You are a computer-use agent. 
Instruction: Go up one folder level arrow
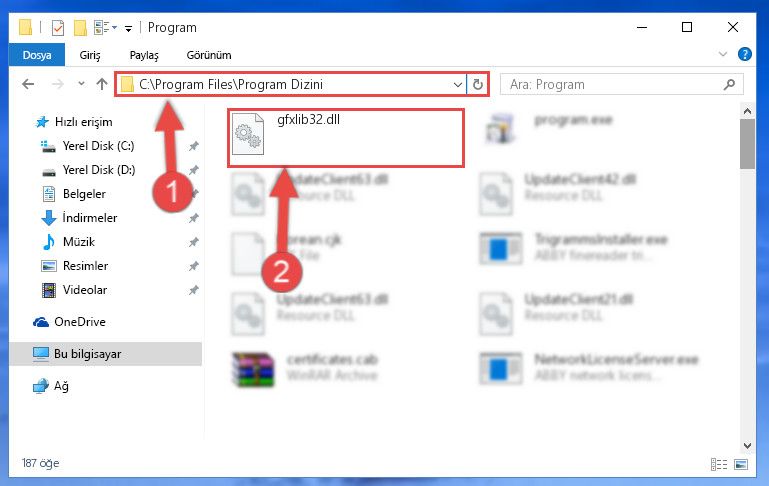(x=102, y=84)
